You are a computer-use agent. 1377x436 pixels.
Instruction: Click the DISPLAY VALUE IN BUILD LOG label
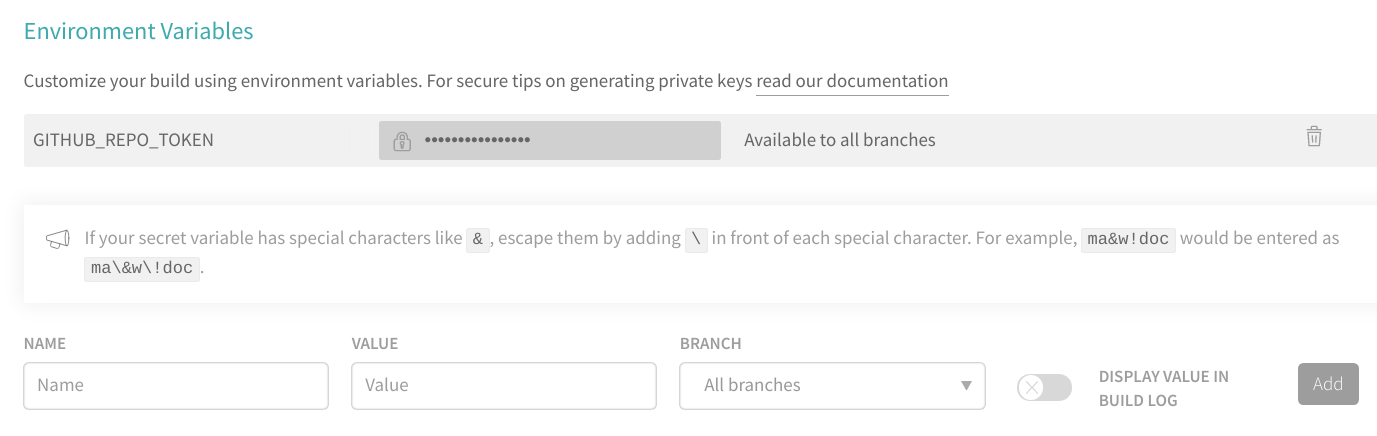click(x=1164, y=388)
